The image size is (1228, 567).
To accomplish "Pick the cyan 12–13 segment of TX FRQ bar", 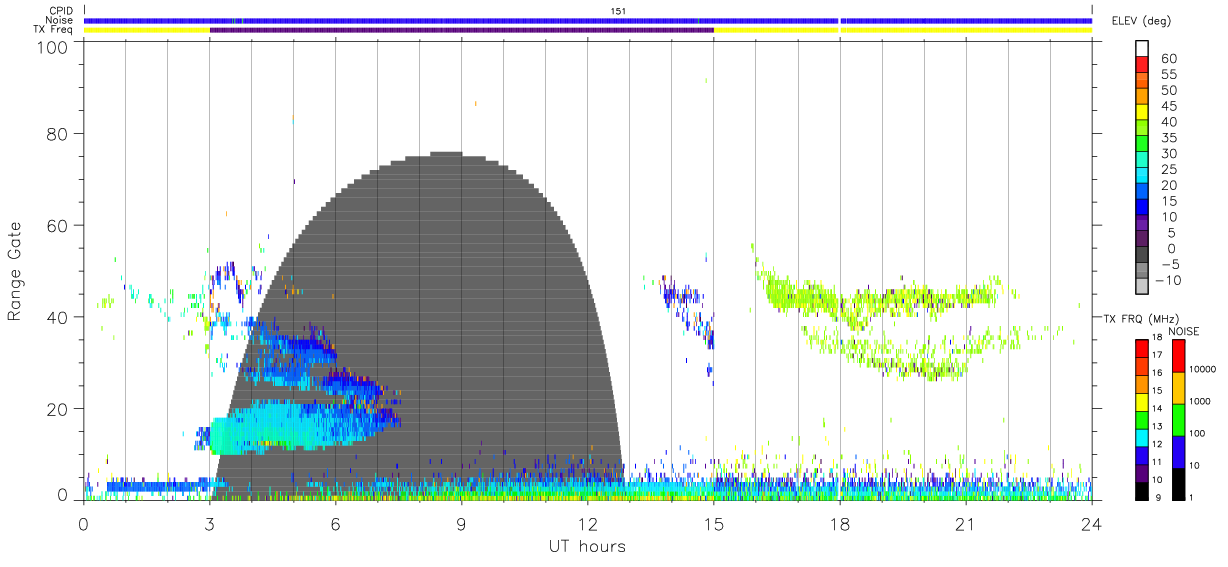I will 1141,437.
